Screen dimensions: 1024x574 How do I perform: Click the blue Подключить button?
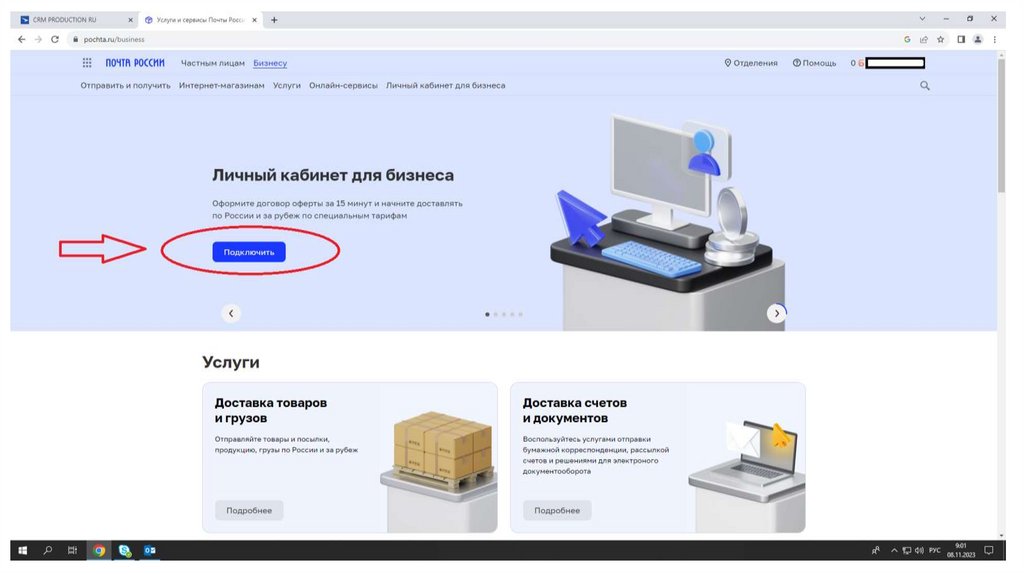point(249,252)
